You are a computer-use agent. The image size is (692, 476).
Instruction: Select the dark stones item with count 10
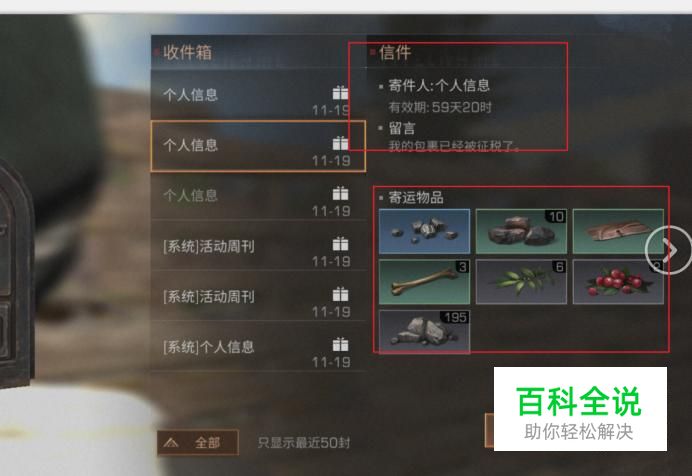tap(521, 231)
